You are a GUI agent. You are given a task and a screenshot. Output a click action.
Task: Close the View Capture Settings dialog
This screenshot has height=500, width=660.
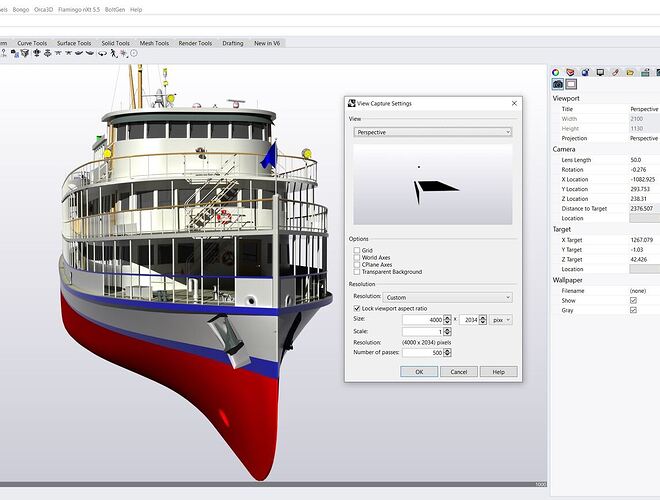514,103
